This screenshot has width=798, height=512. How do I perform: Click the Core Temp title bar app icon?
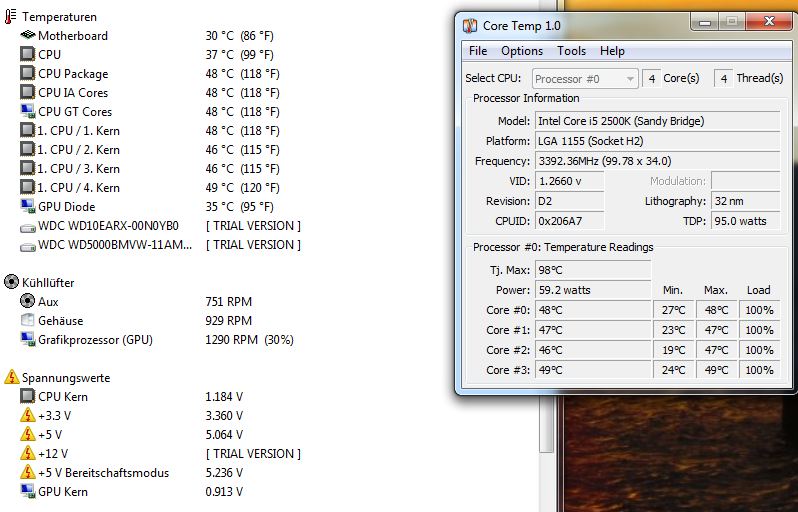470,25
